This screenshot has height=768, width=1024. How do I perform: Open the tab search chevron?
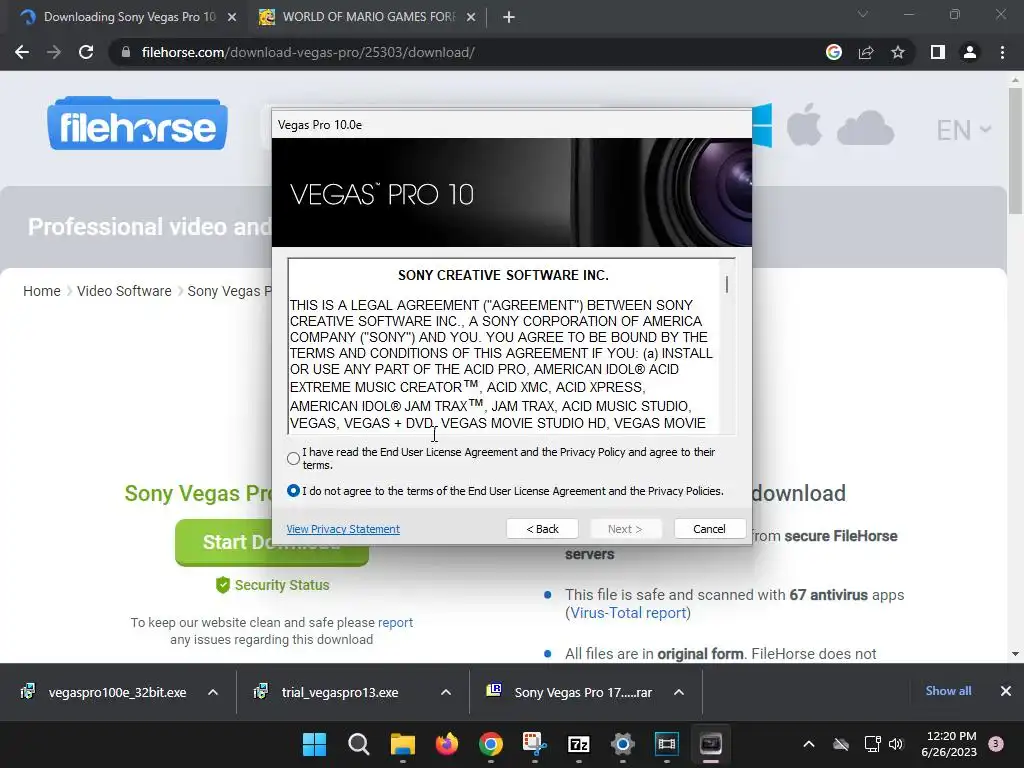863,14
